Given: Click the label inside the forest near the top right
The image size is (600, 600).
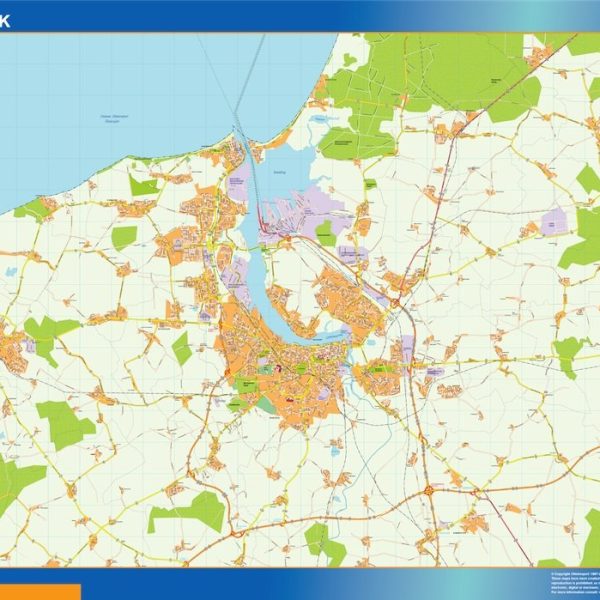Looking at the screenshot, I should point(496,81).
